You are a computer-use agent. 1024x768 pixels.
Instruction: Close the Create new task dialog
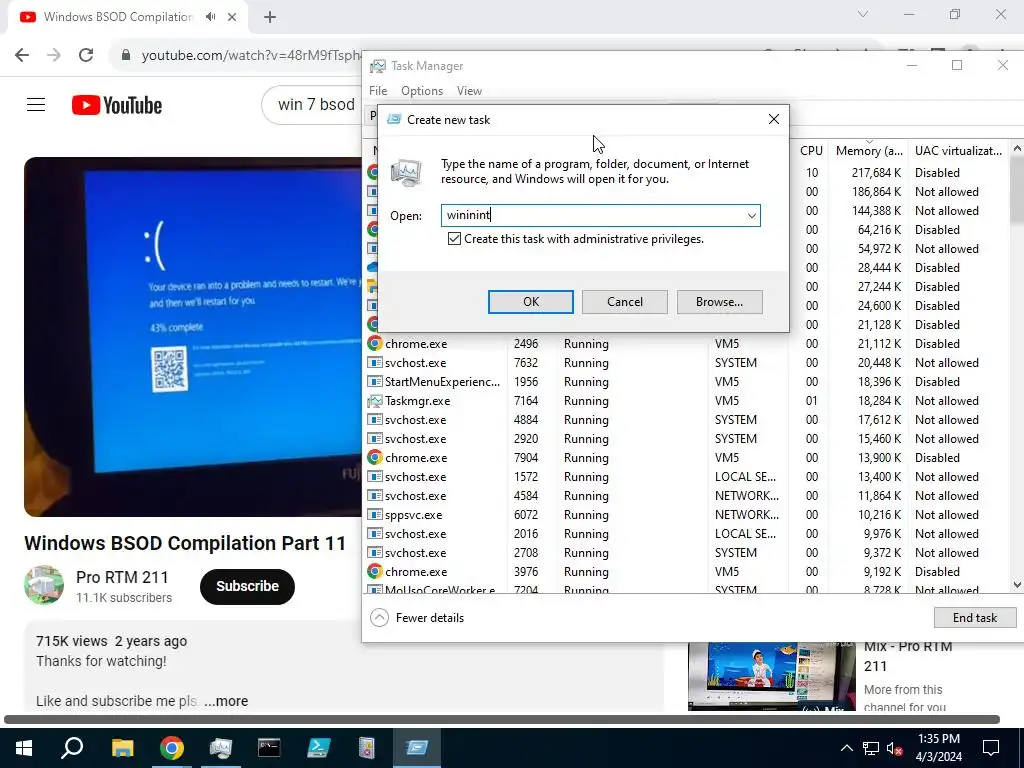[x=774, y=120]
